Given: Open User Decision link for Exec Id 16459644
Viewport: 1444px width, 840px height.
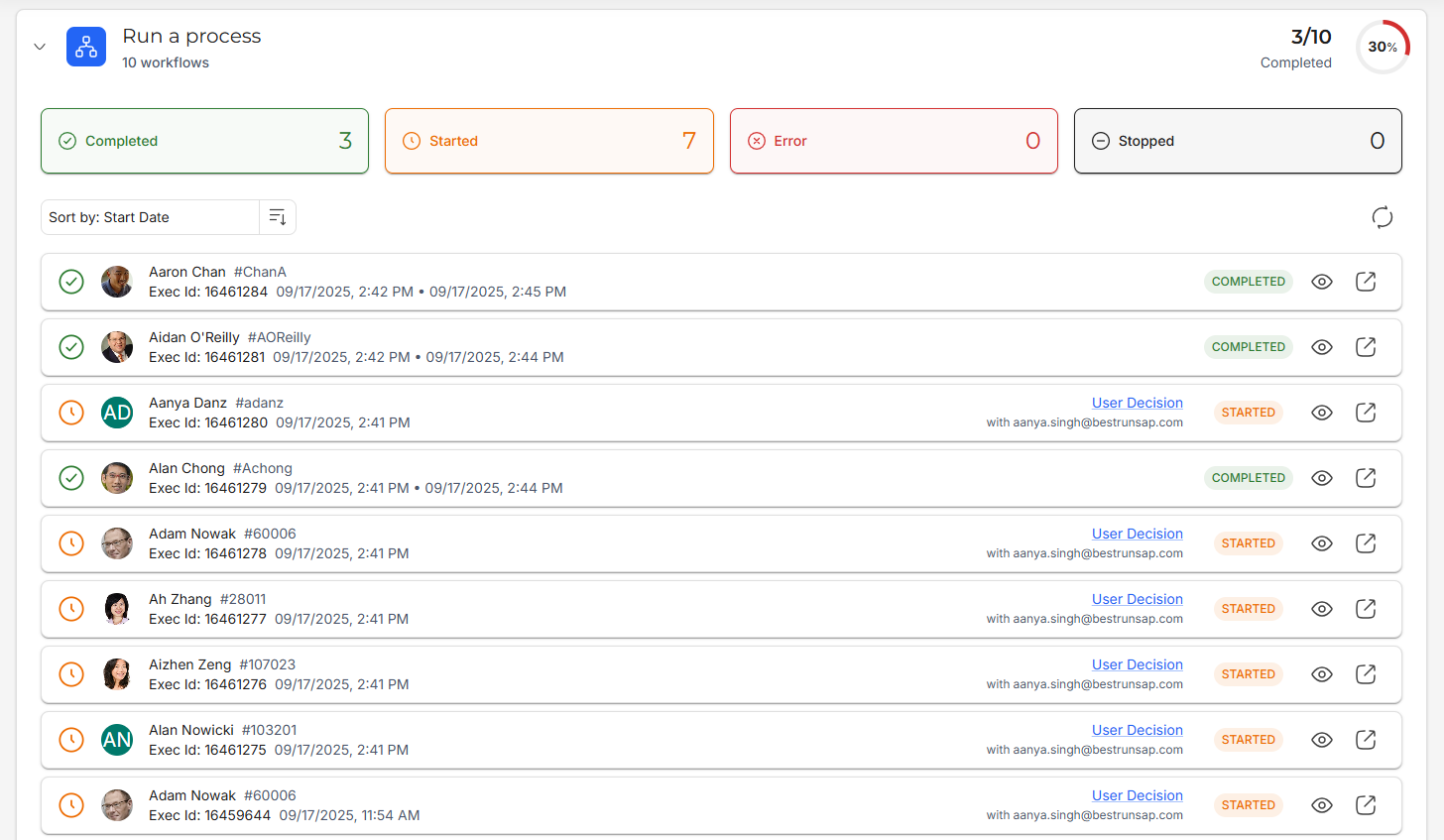Looking at the screenshot, I should pyautogui.click(x=1137, y=795).
